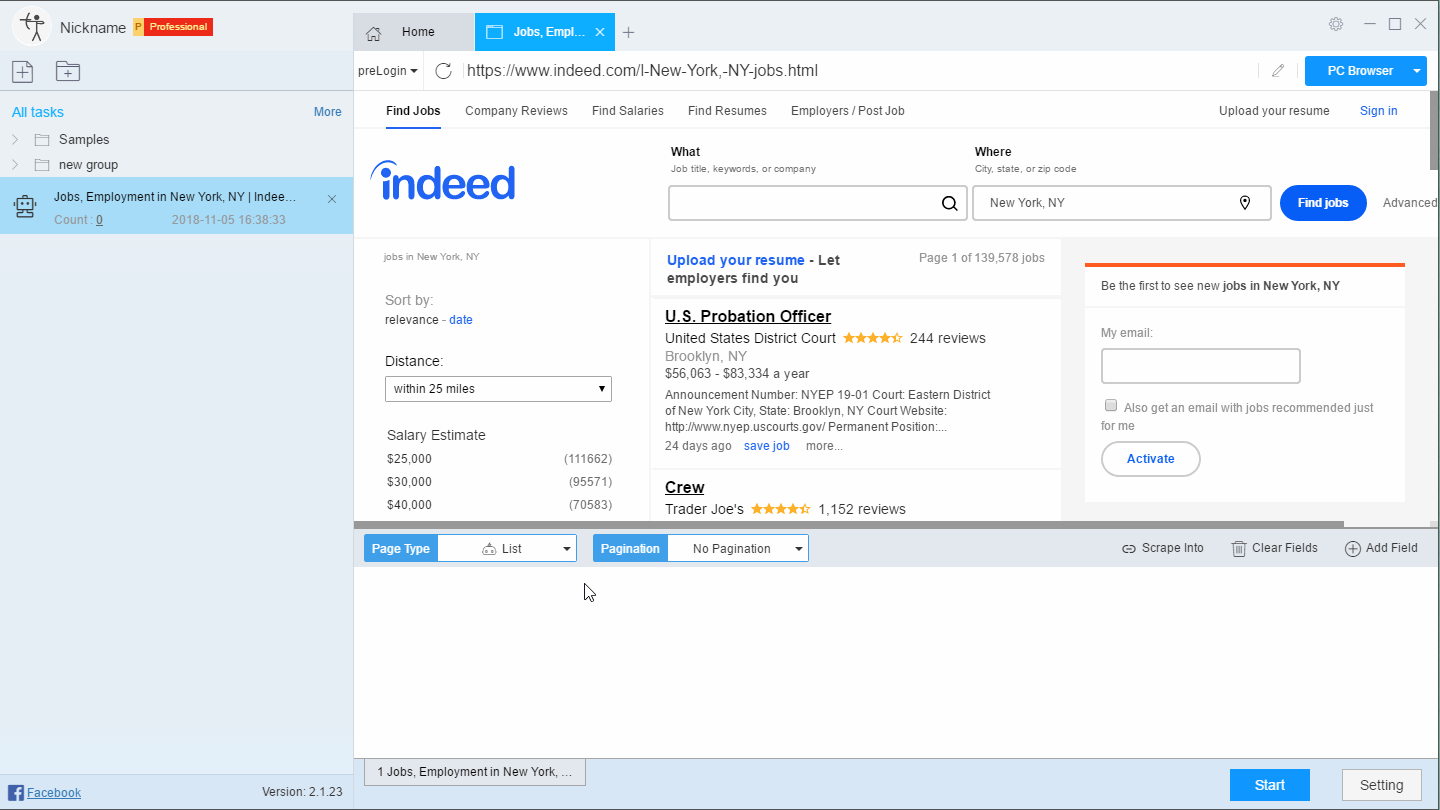Click Scrape Into link icon
This screenshot has width=1440, height=810.
[1129, 549]
